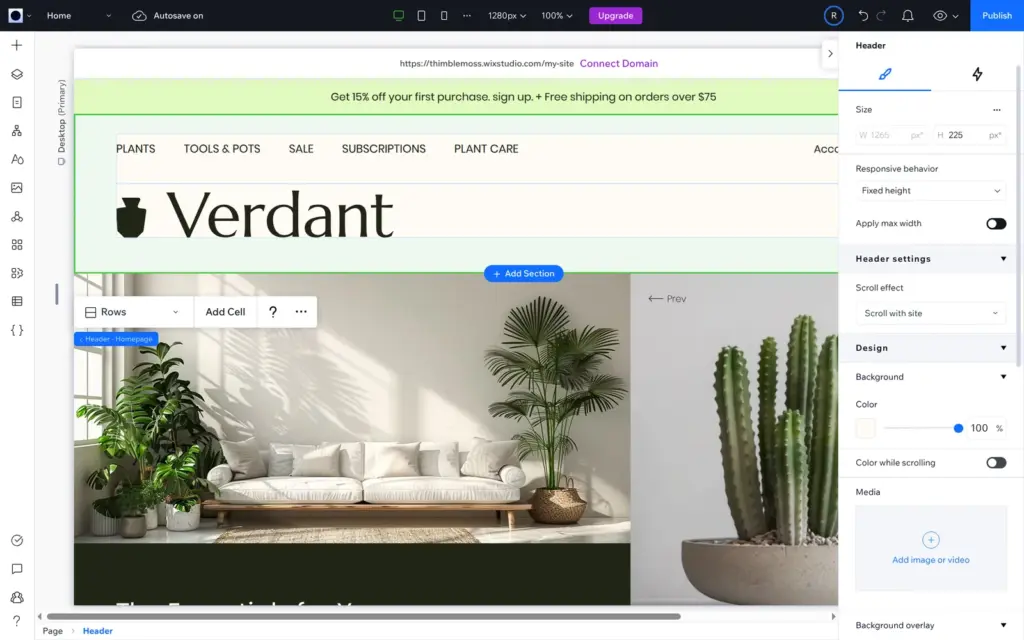This screenshot has height=640, width=1024.
Task: Open Responsive behavior Fixed height dropdown
Action: pyautogui.click(x=930, y=191)
